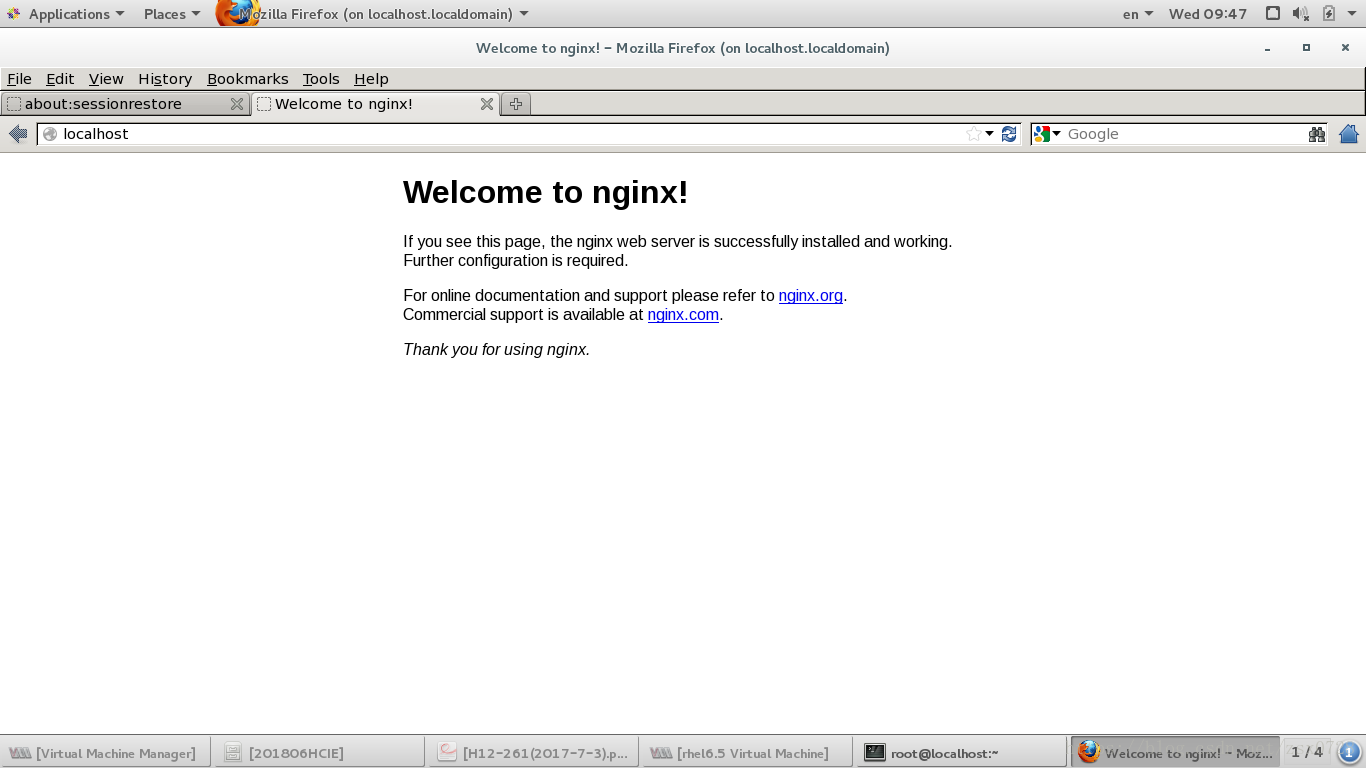Select the Welcome to nginx! tab
Screen dimensions: 1366x768
(375, 104)
